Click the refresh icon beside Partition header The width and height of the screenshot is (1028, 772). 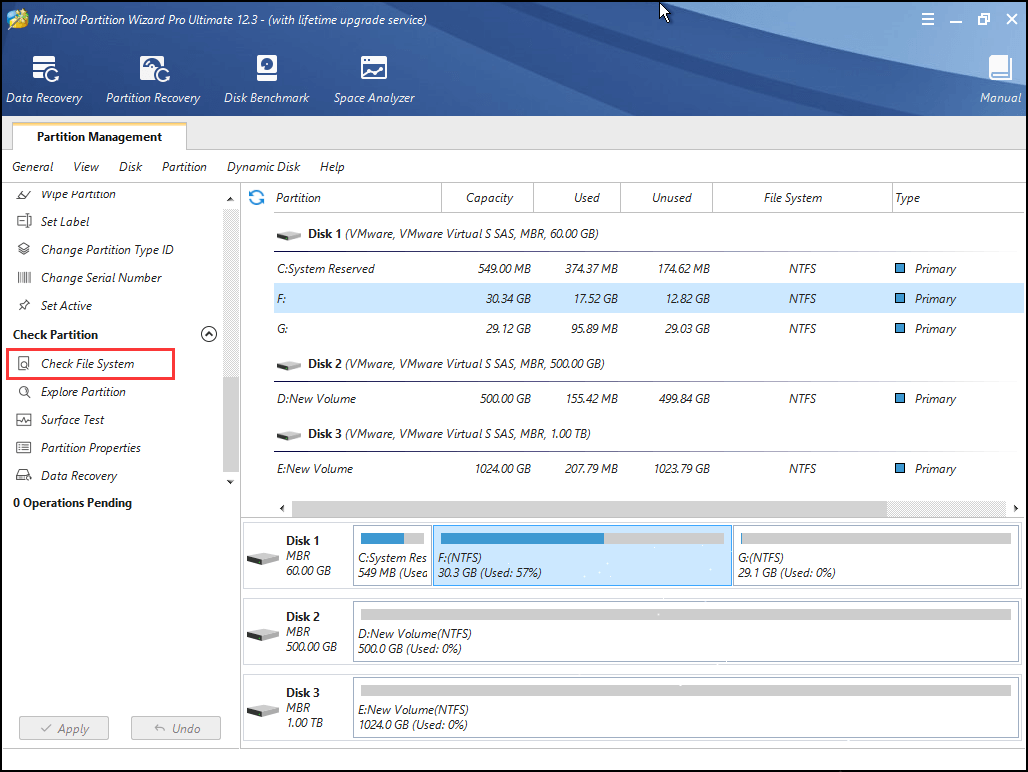256,197
